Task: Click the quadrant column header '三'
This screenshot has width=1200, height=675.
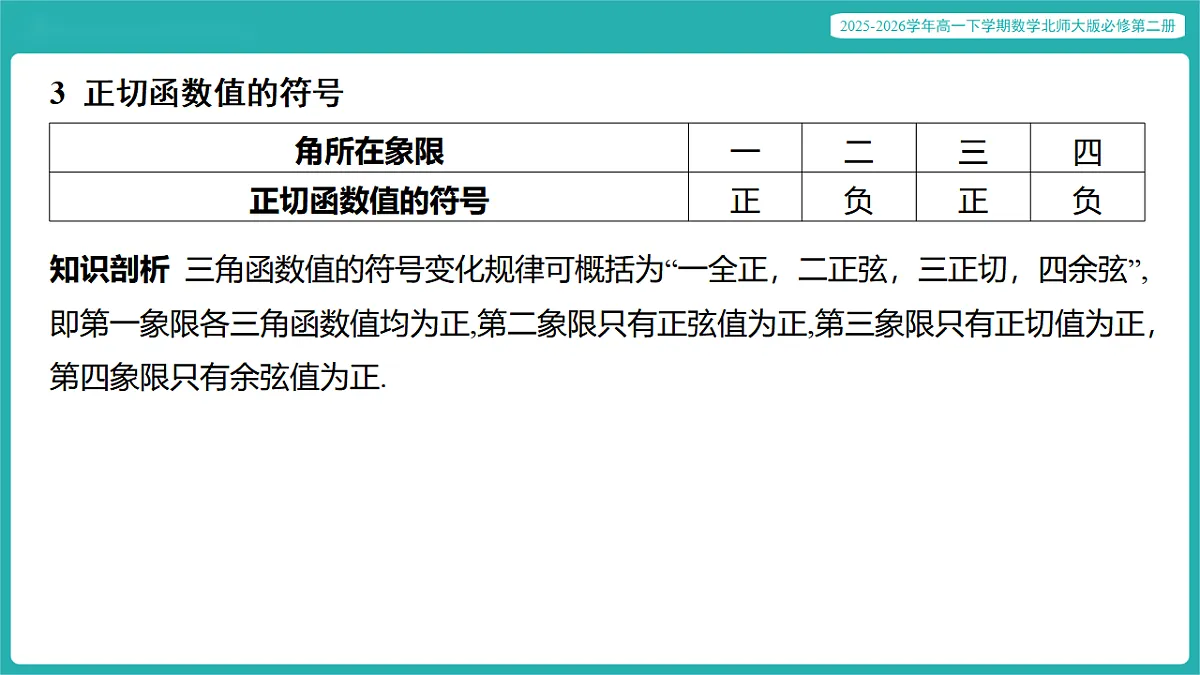Action: point(973,149)
